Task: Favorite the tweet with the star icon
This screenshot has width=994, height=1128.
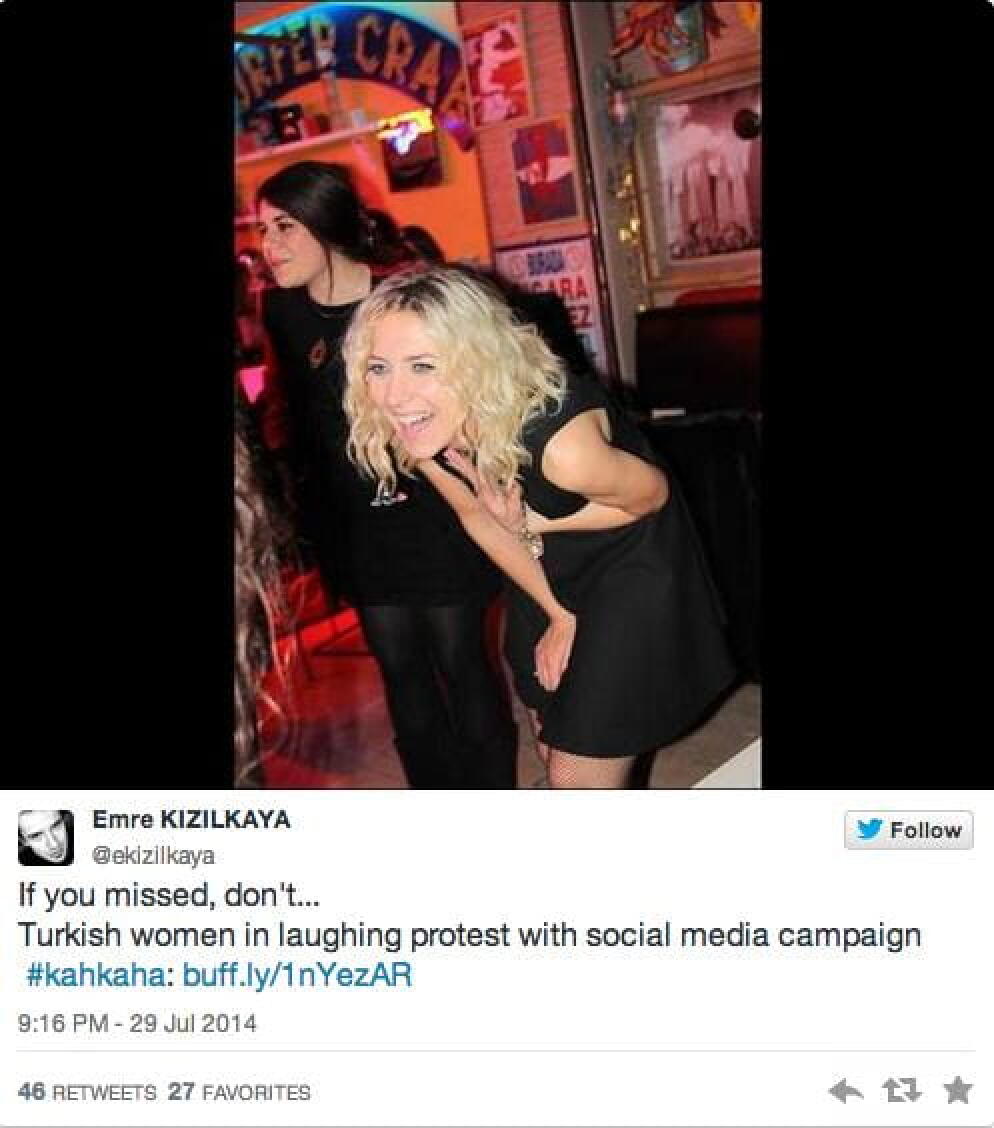Action: [957, 1090]
